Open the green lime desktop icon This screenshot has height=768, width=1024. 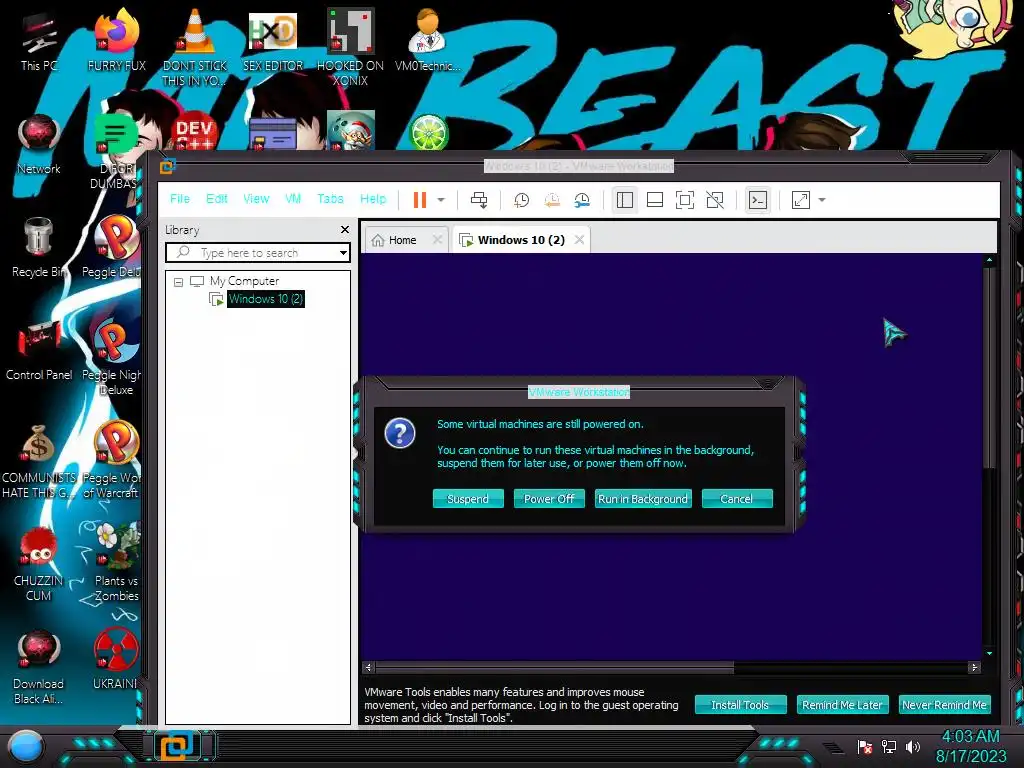[x=428, y=132]
